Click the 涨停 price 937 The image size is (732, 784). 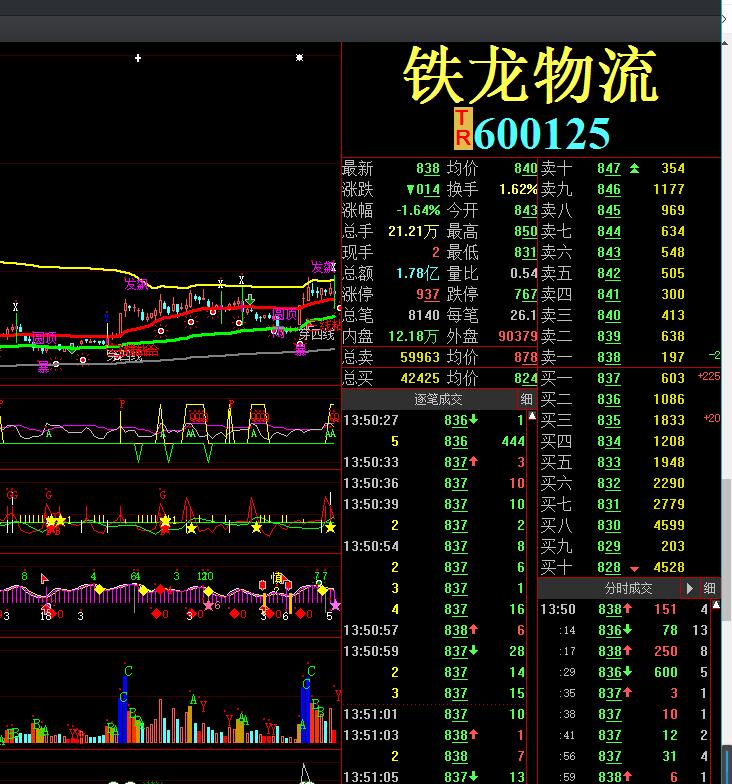click(428, 294)
